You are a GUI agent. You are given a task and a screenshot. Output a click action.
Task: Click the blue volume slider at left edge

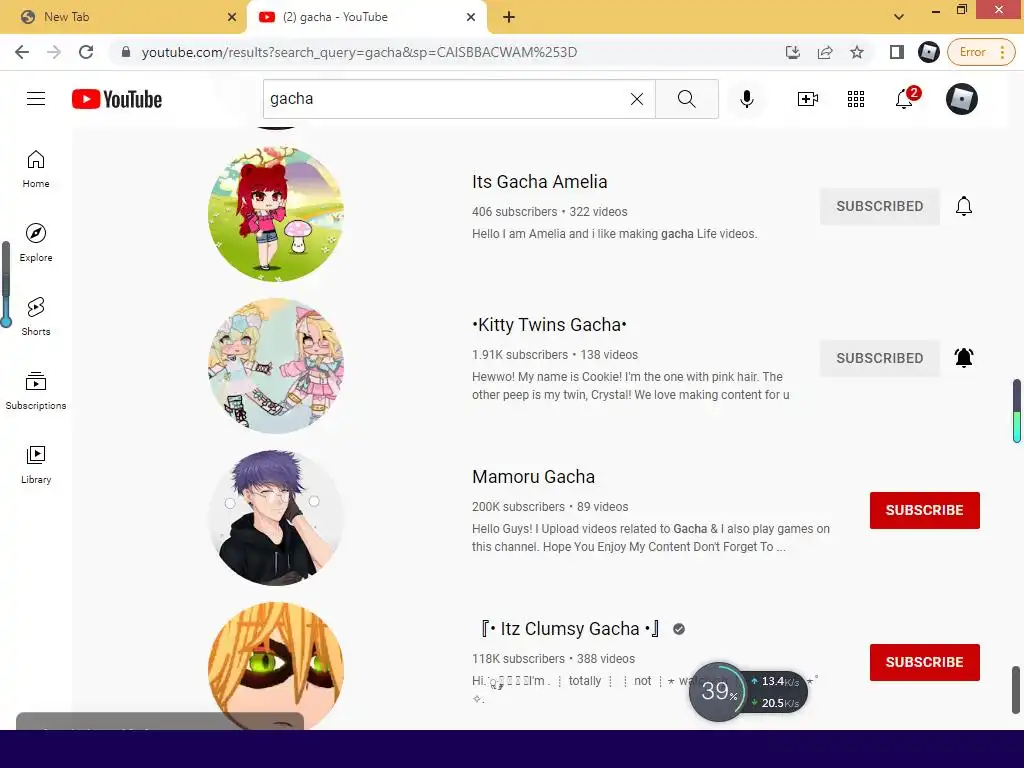[x=6, y=284]
